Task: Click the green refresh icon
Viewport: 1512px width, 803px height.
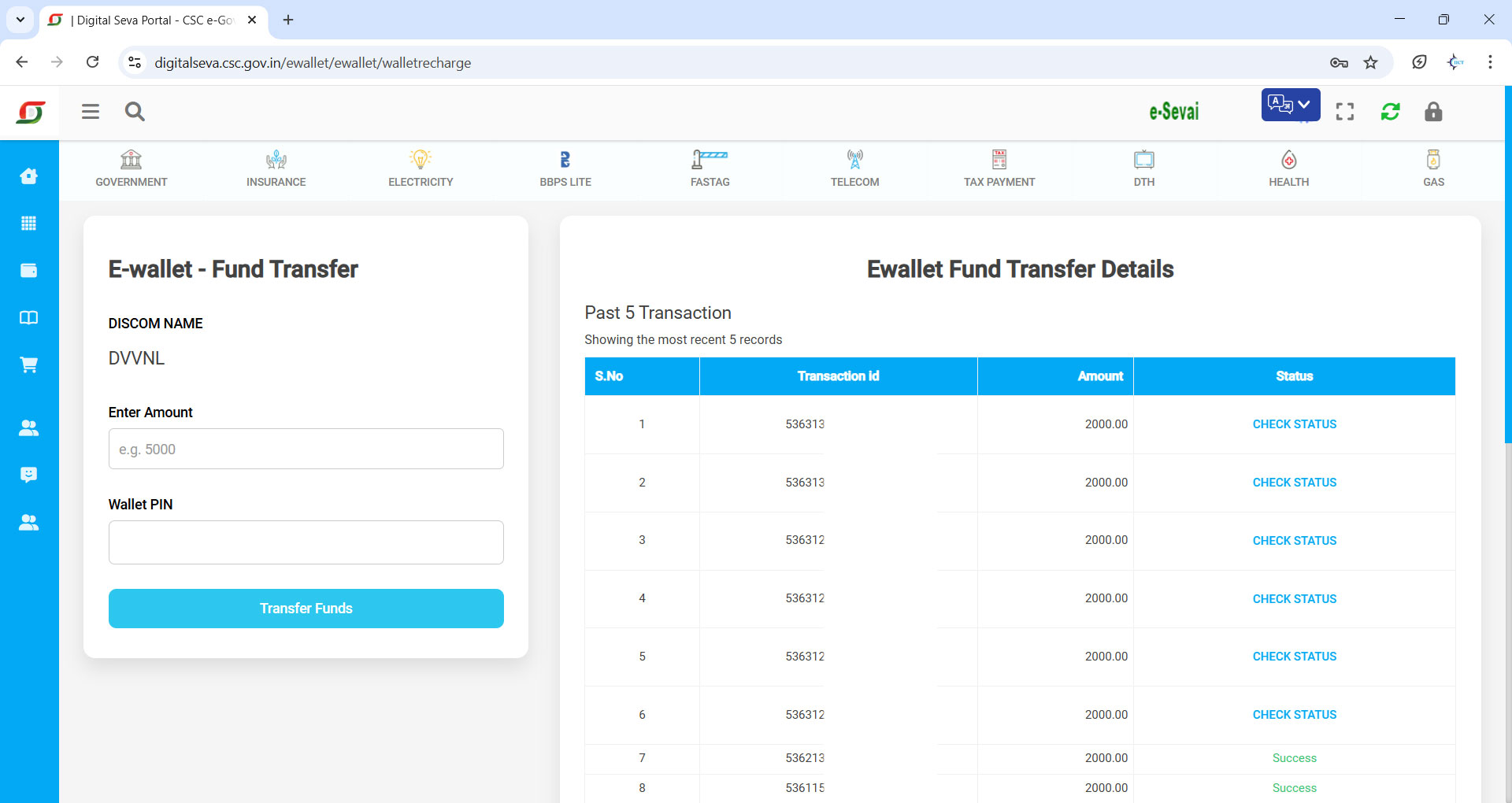Action: point(1390,112)
